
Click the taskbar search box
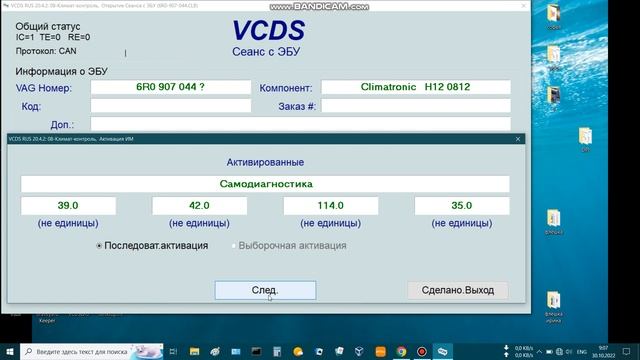92,351
